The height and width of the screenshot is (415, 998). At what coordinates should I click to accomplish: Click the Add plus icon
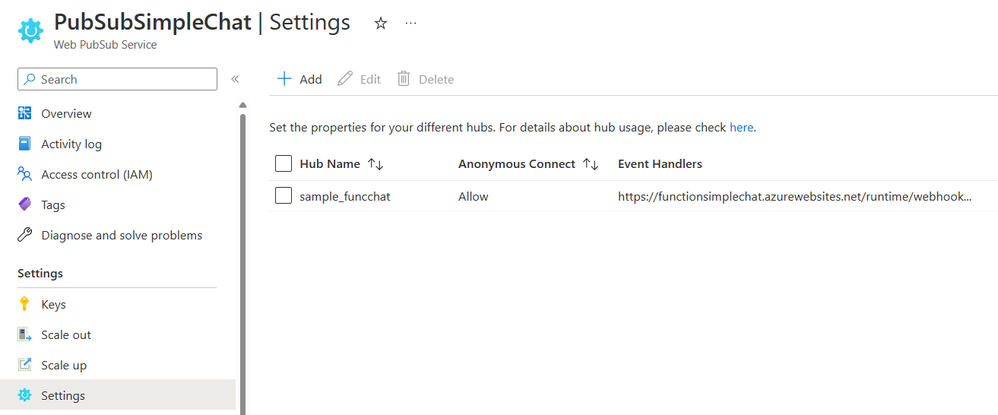pos(284,79)
